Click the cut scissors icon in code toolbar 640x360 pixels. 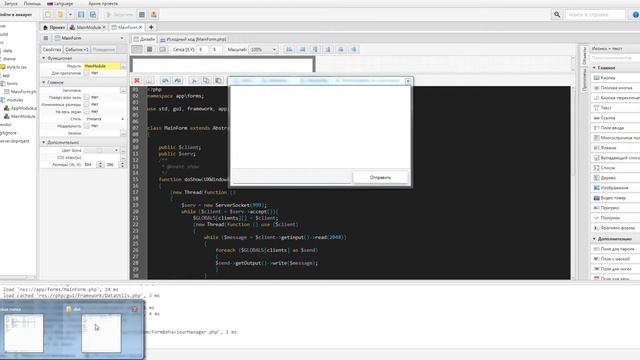(x=194, y=80)
